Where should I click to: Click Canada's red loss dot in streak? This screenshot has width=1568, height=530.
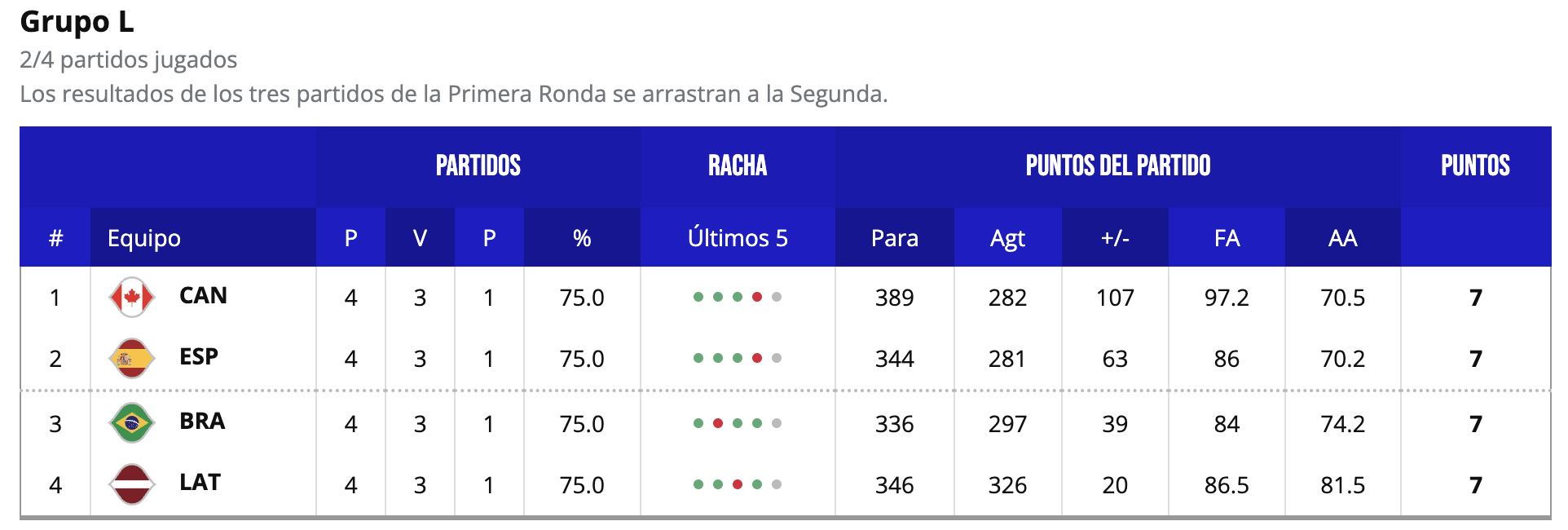click(x=757, y=297)
